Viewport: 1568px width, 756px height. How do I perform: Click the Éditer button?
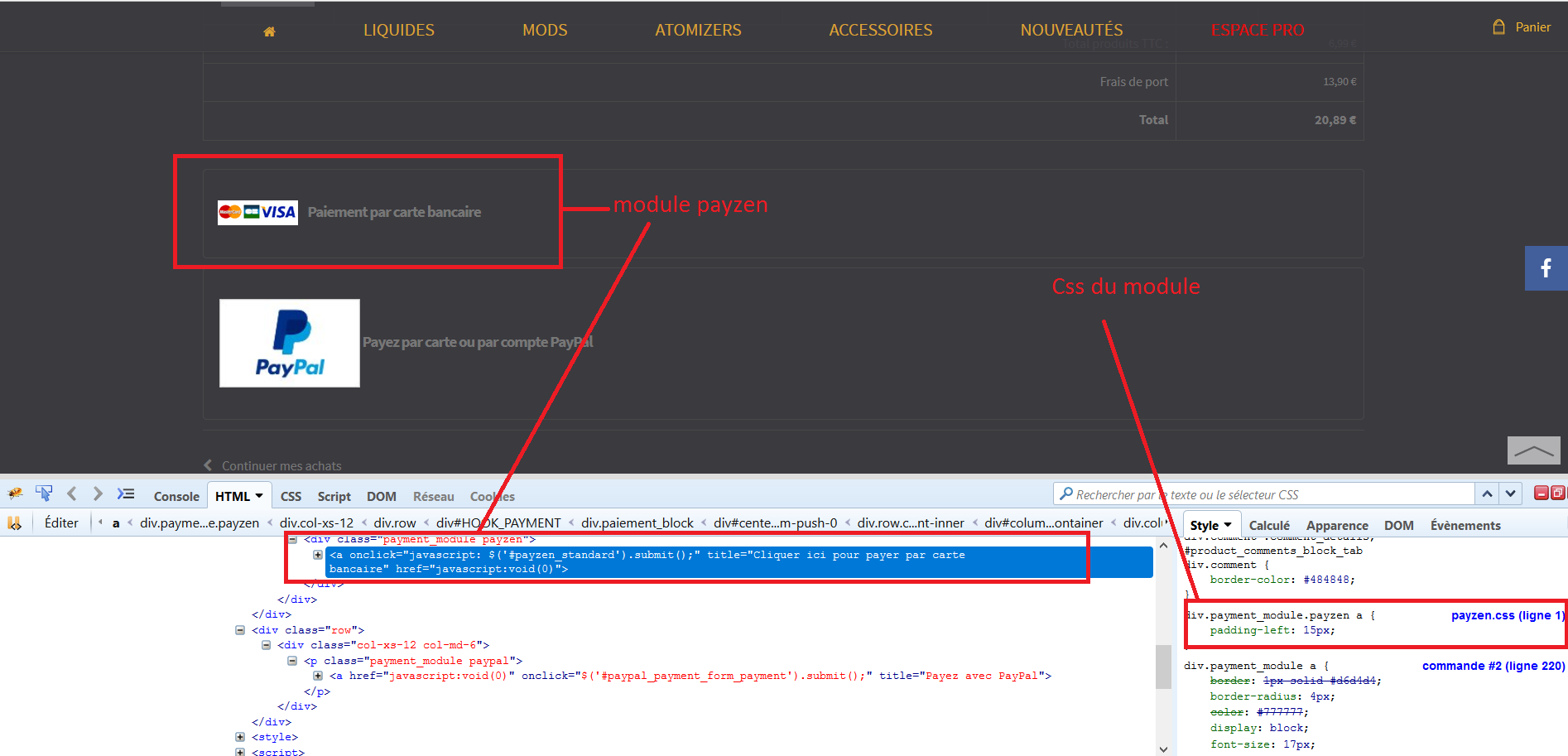[61, 522]
